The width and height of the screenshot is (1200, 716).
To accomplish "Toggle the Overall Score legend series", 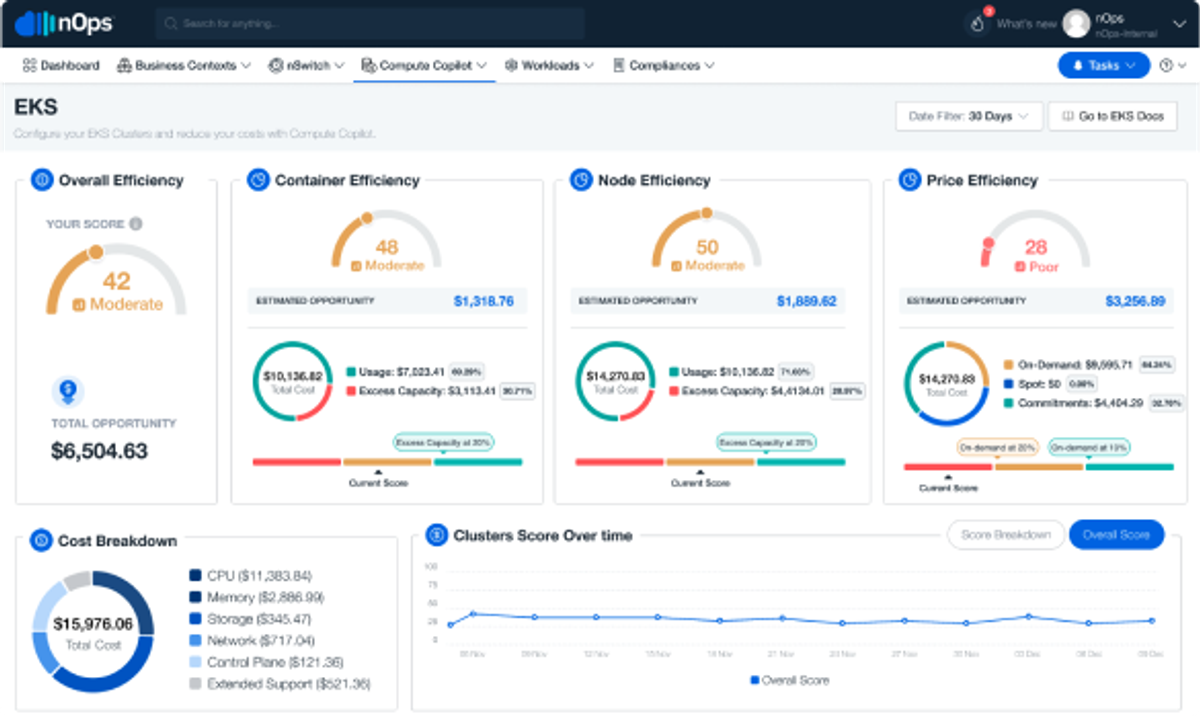I will pyautogui.click(x=790, y=680).
